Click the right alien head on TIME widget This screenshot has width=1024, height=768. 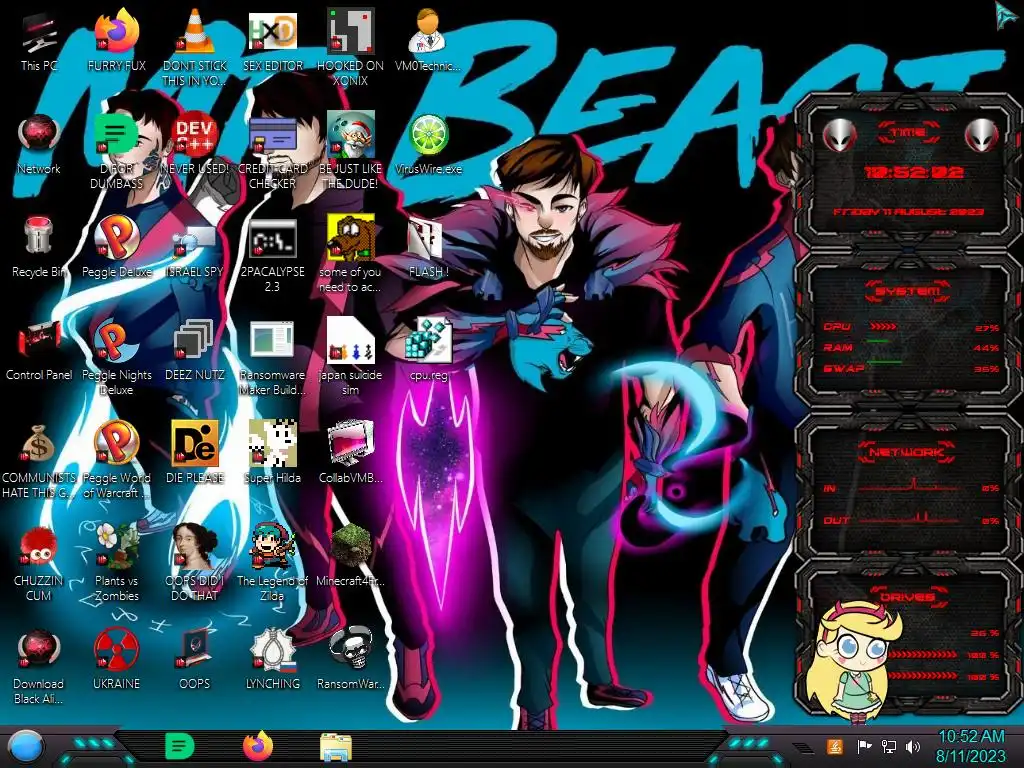coord(982,135)
